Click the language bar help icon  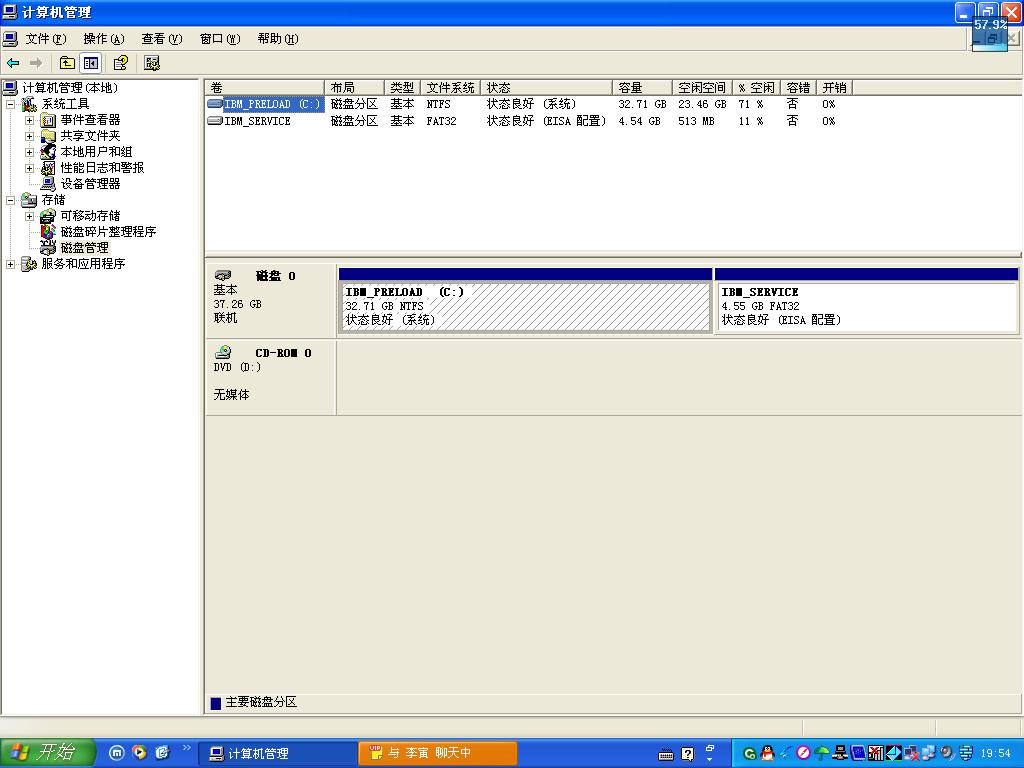pos(688,754)
